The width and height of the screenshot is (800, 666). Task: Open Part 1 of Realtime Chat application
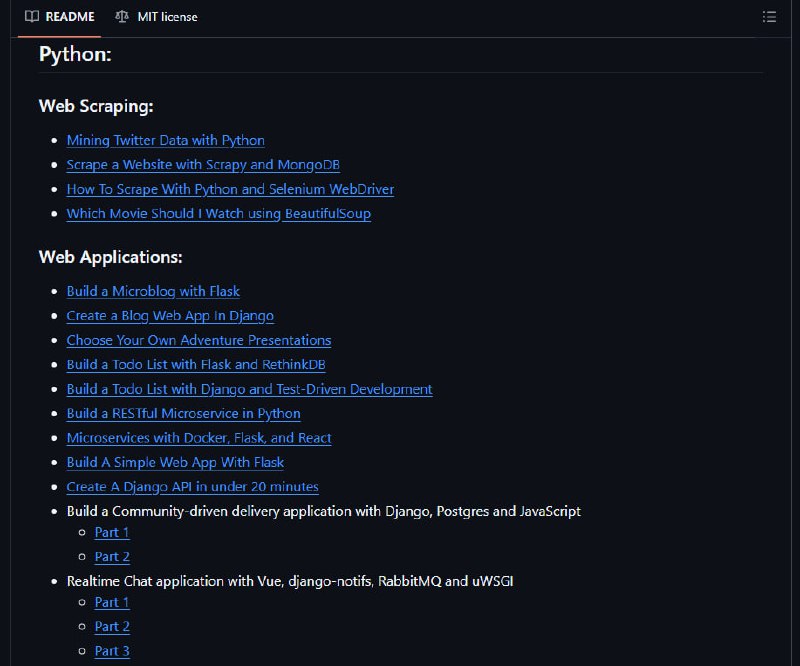pyautogui.click(x=112, y=603)
